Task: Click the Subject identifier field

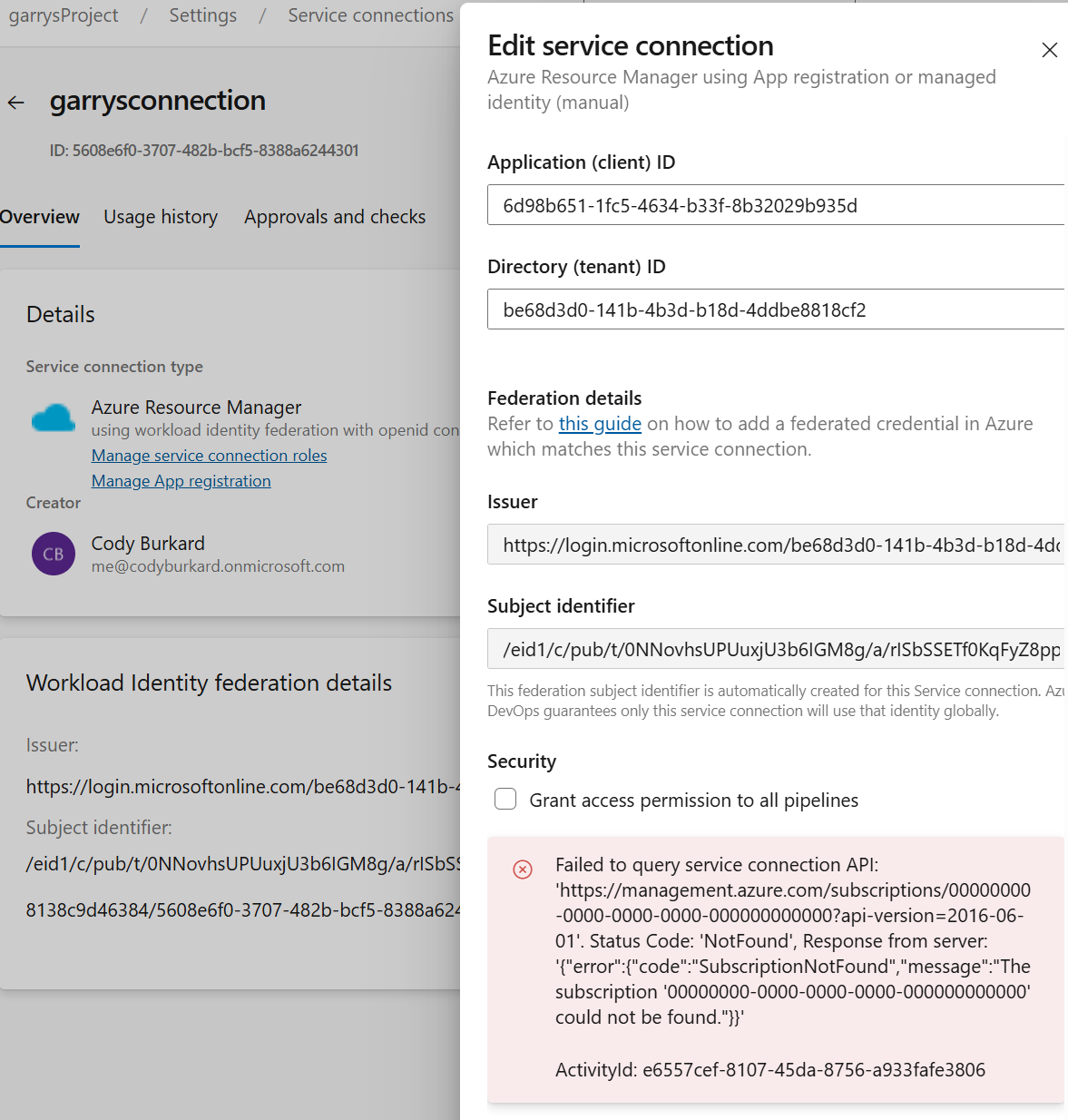Action: 776,649
